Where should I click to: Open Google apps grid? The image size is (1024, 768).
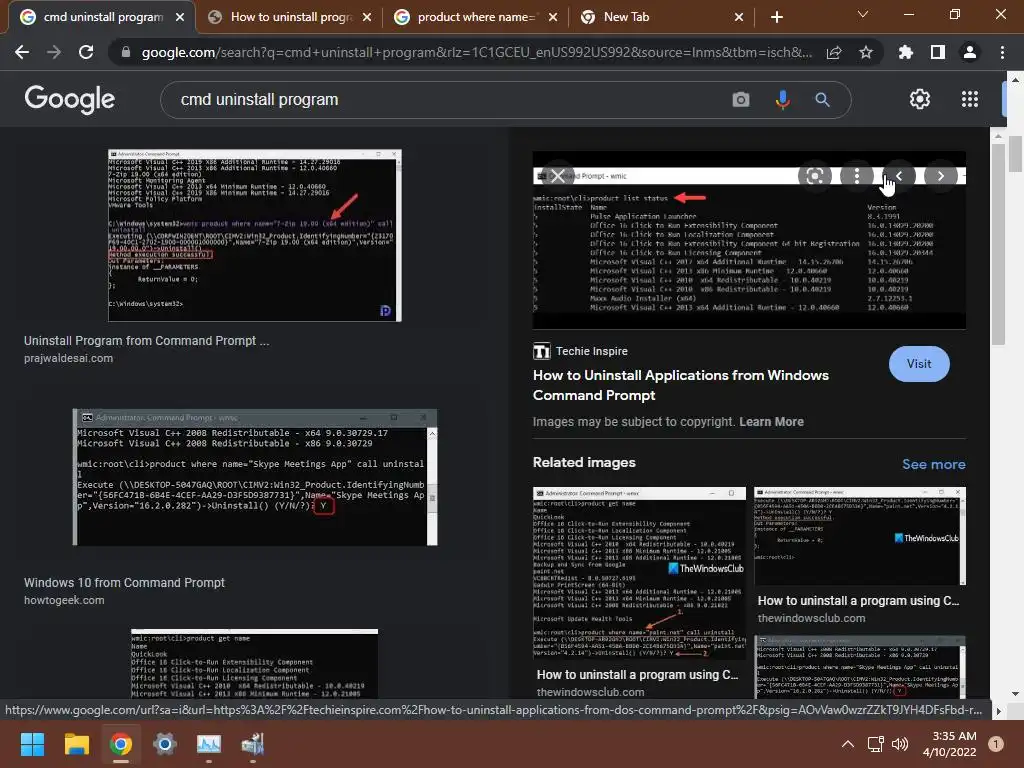point(970,99)
